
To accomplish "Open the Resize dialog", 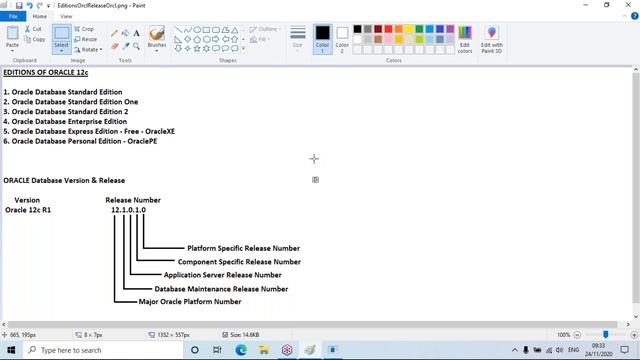I will (86, 39).
